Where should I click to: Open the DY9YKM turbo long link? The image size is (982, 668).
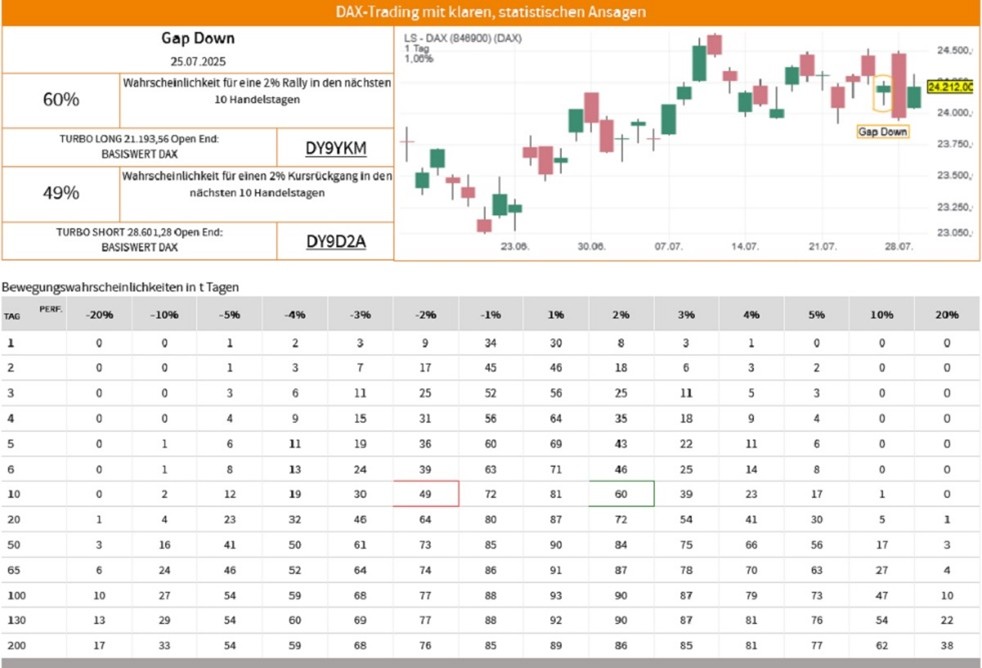point(336,148)
